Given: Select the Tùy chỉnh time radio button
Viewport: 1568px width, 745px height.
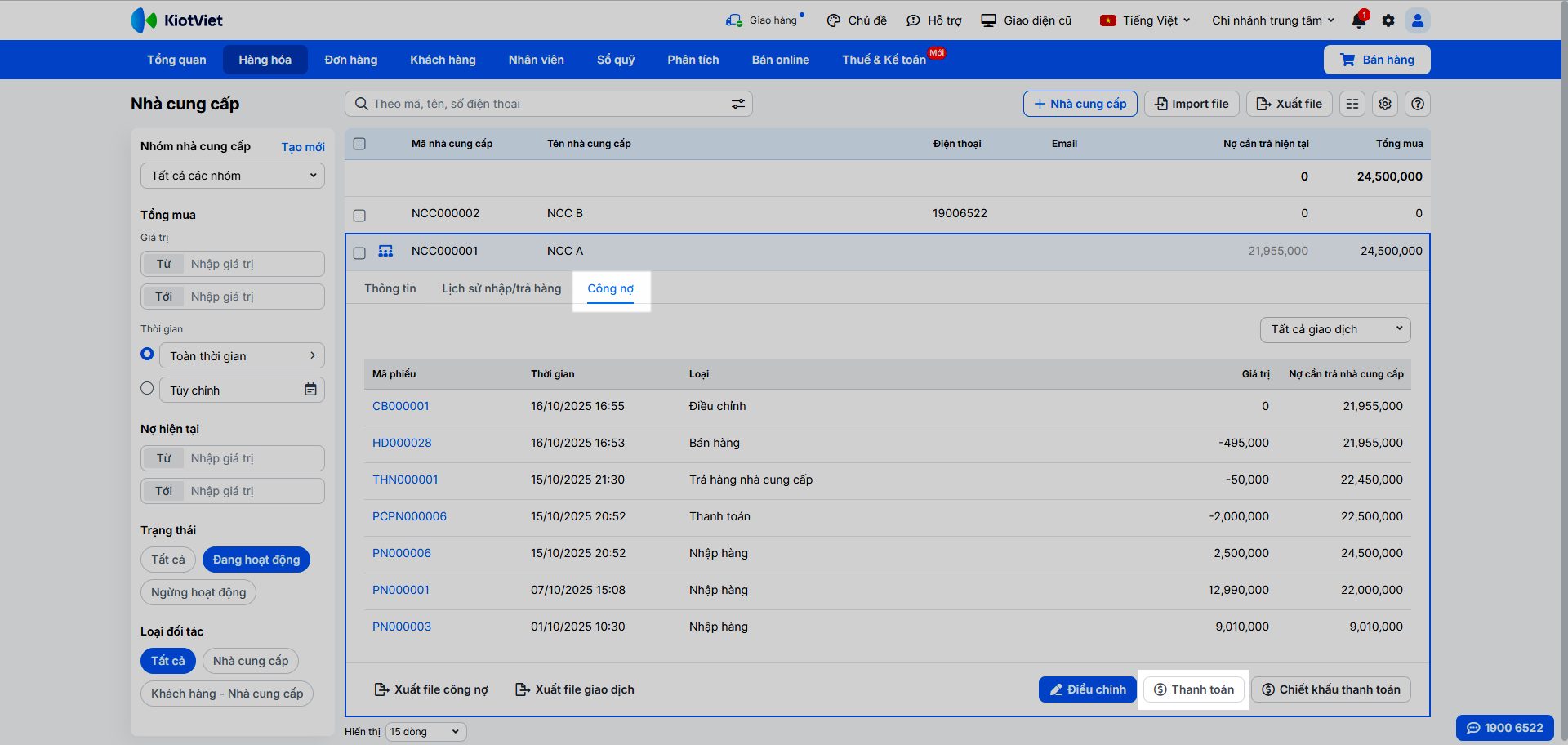Looking at the screenshot, I should coord(147,389).
